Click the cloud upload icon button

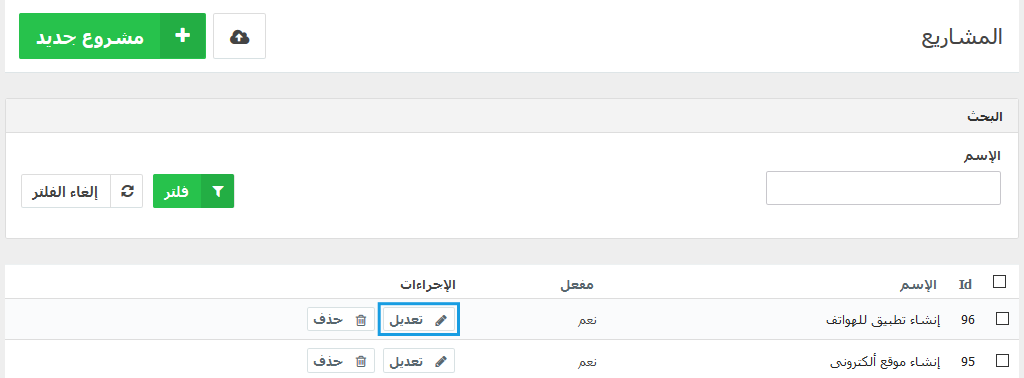pyautogui.click(x=240, y=37)
